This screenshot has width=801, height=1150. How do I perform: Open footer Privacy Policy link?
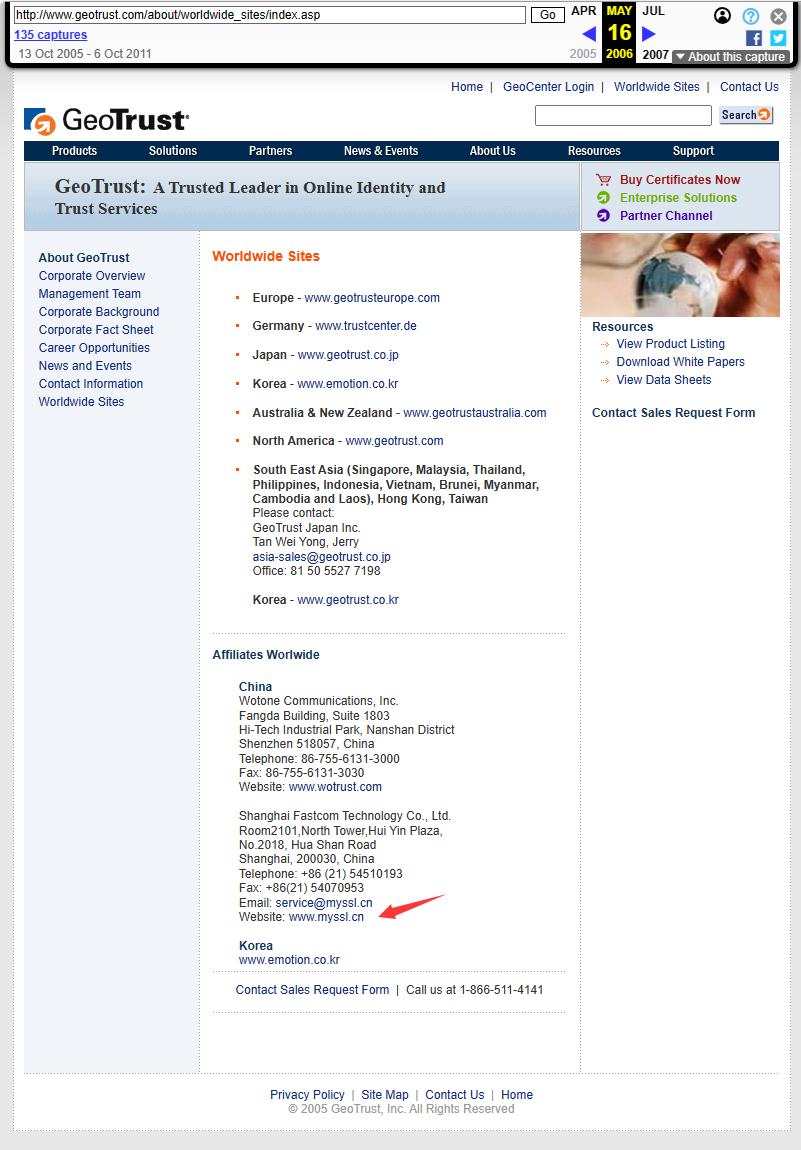point(307,1095)
